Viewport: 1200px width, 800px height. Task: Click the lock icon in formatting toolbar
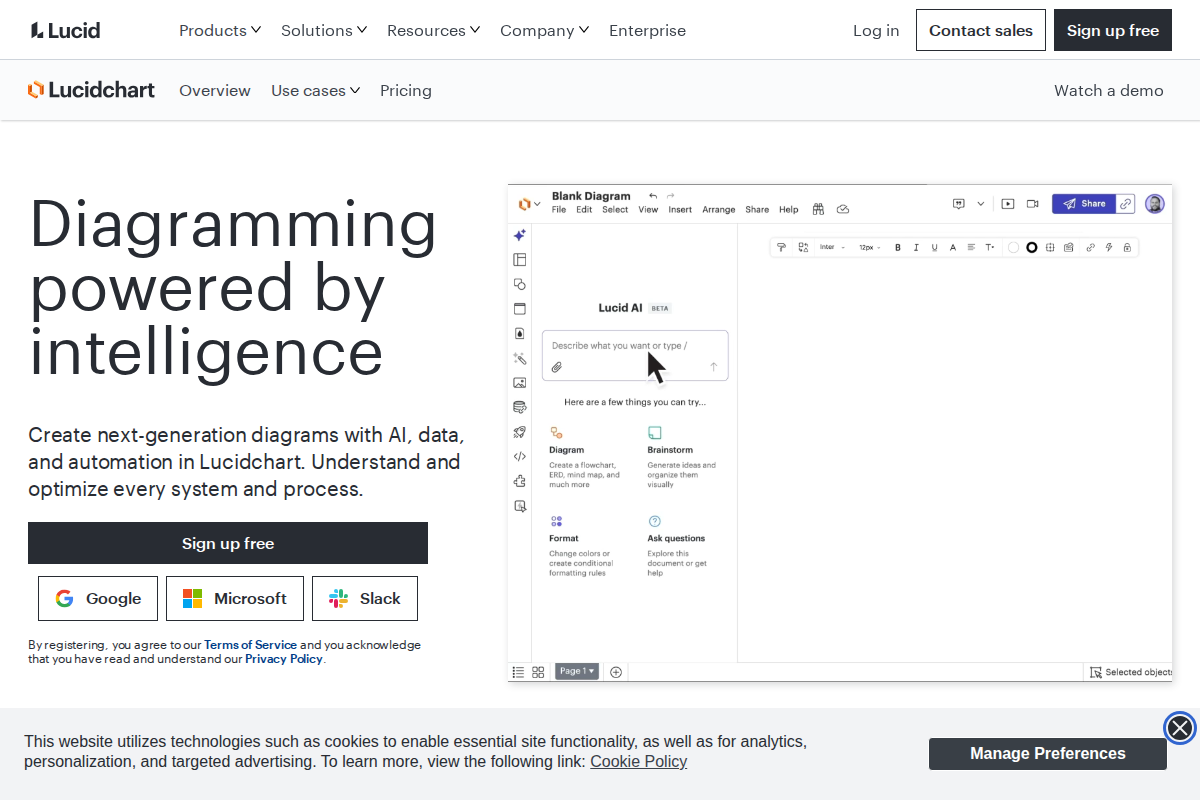tap(1127, 247)
